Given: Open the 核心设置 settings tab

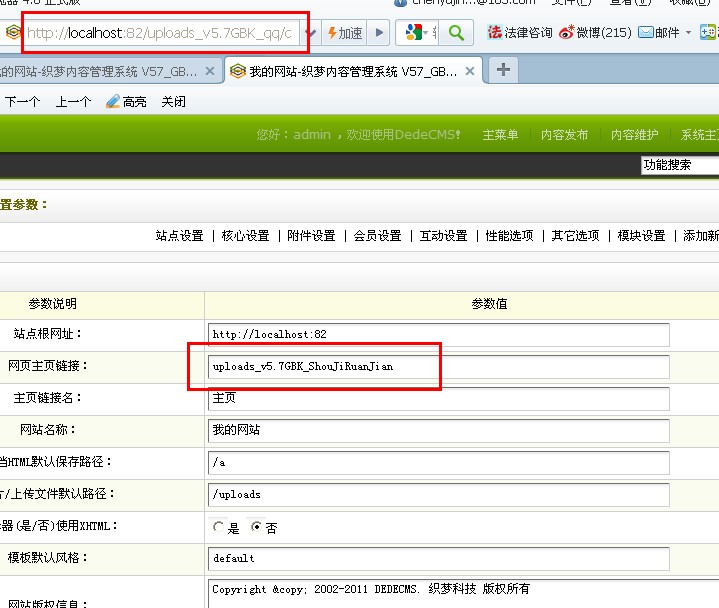Looking at the screenshot, I should 245,236.
